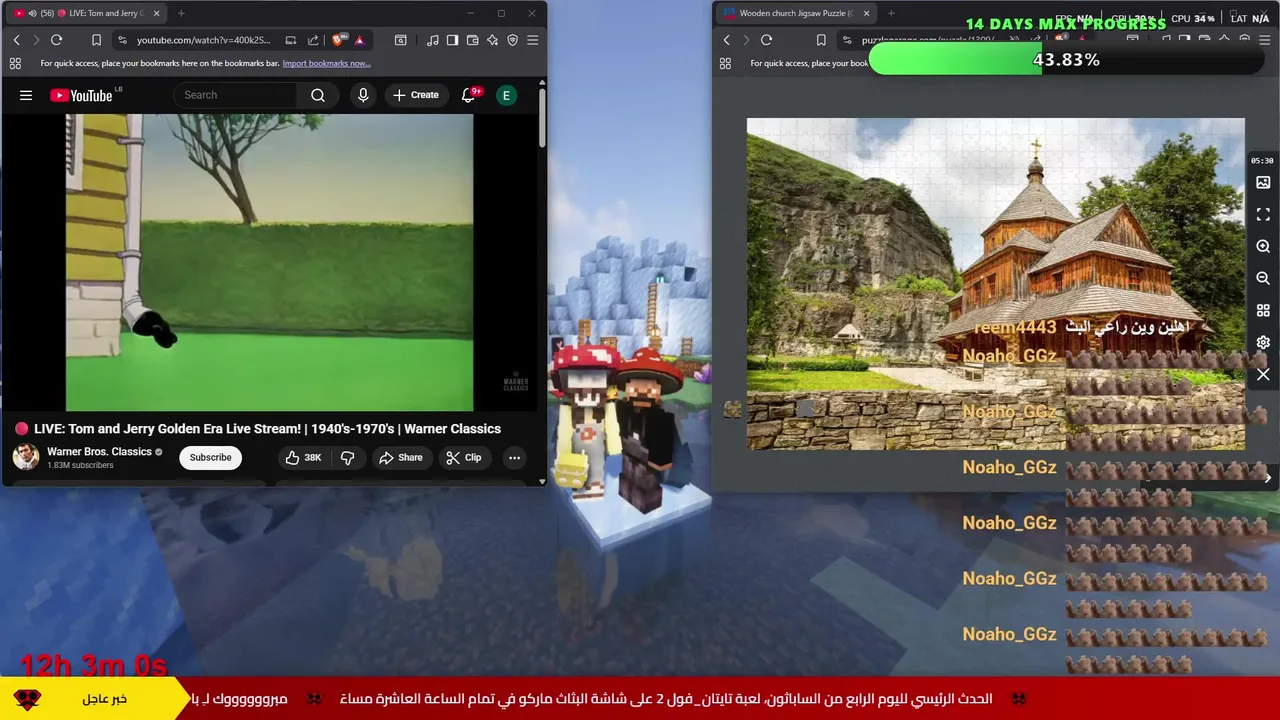The width and height of the screenshot is (1280, 720).
Task: Go back in the YouTube browser window
Action: click(x=16, y=40)
